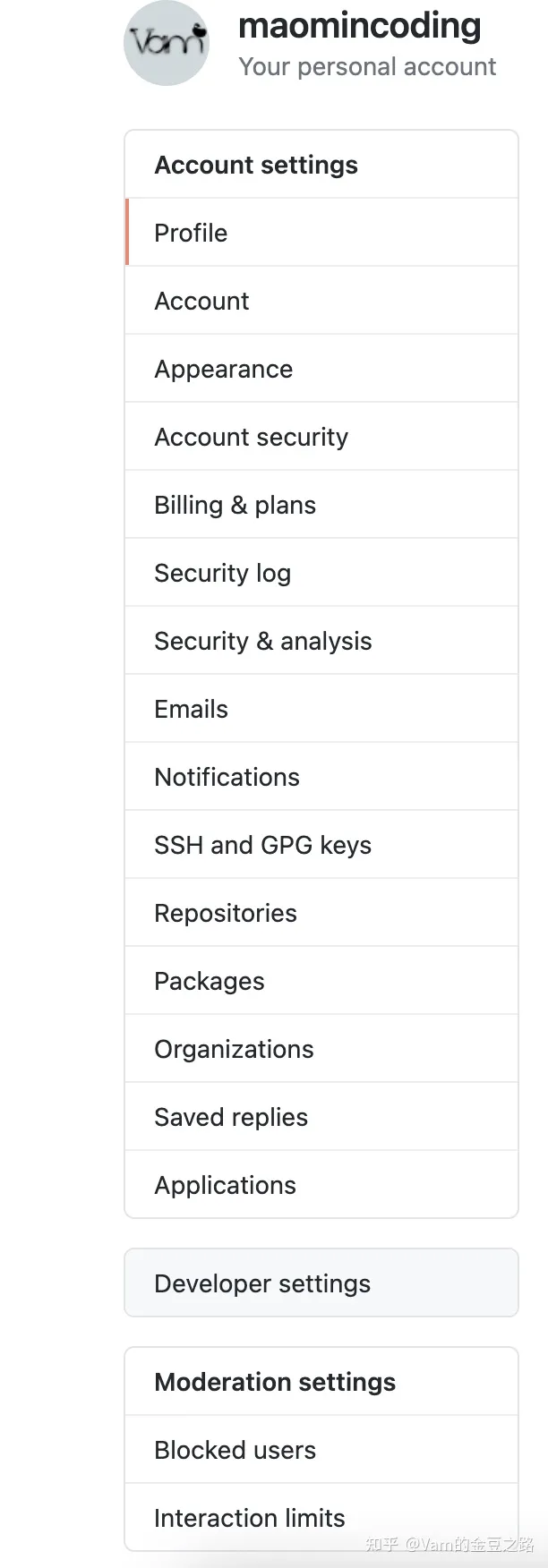Select the Profile settings entry

click(x=191, y=233)
